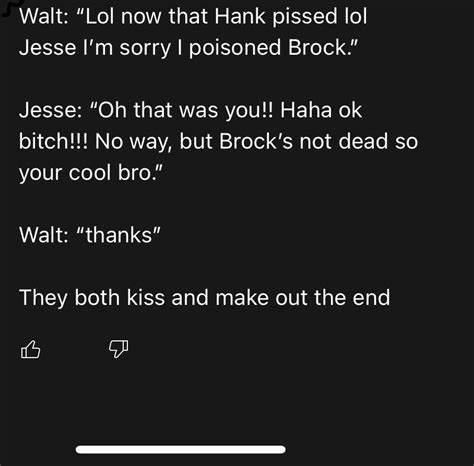Tap the sentence "They both kiss and make out the end"

pyautogui.click(x=204, y=297)
